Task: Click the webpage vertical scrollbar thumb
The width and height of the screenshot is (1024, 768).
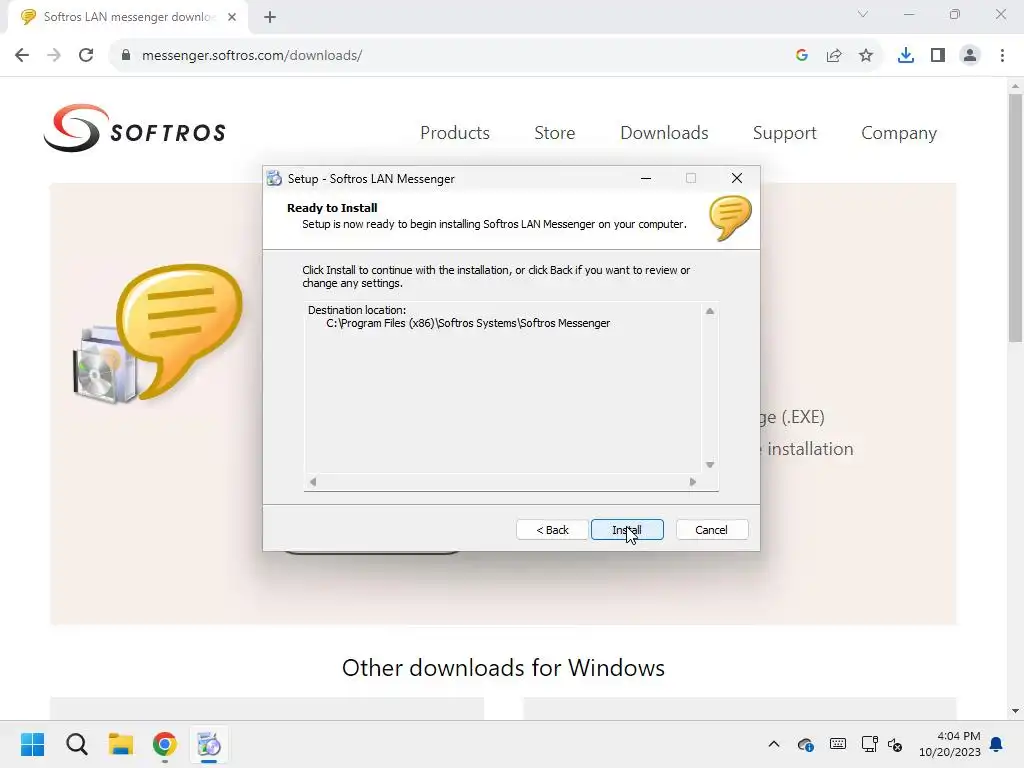Action: 1015,217
